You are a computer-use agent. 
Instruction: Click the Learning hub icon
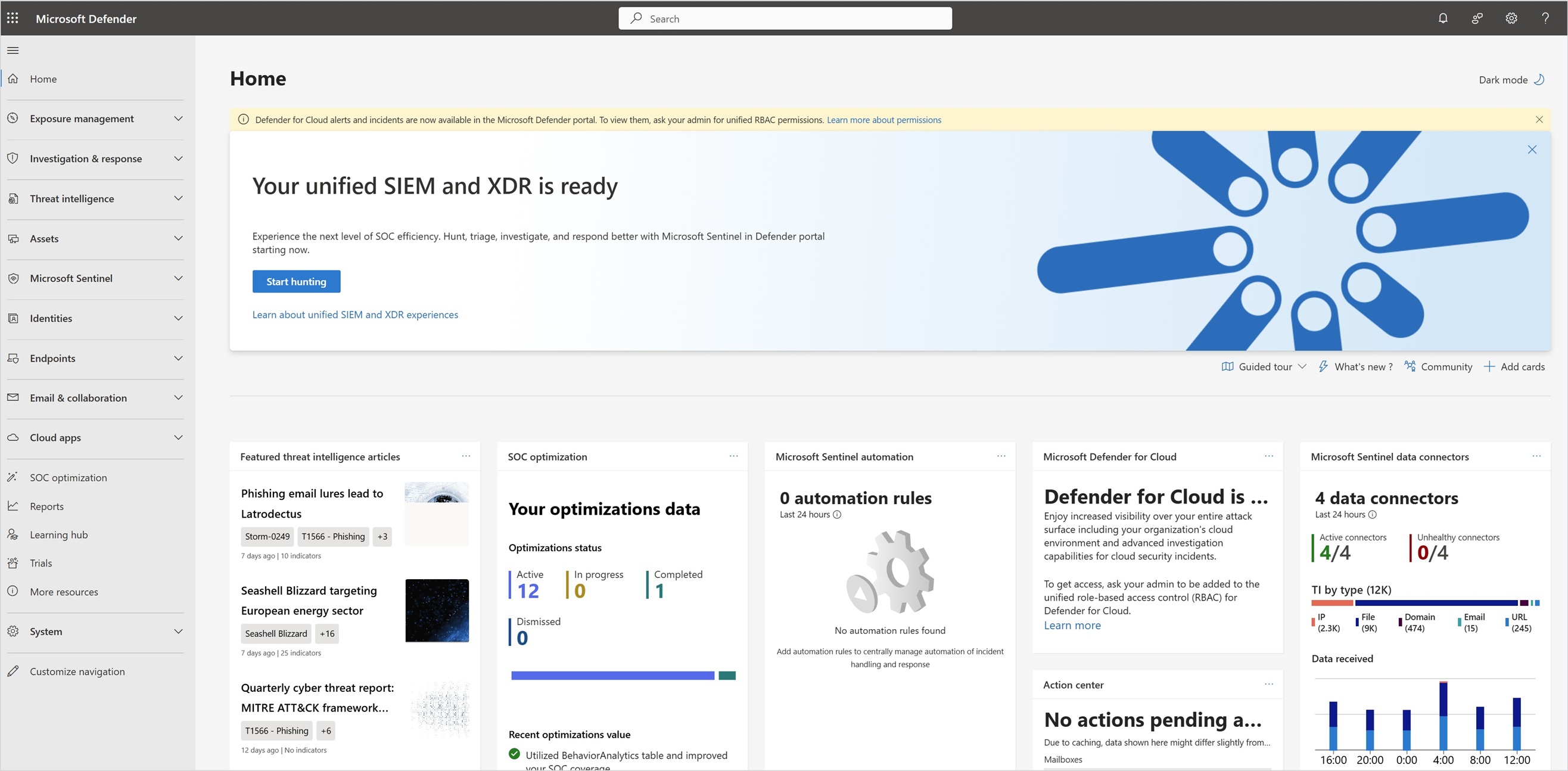(x=13, y=534)
